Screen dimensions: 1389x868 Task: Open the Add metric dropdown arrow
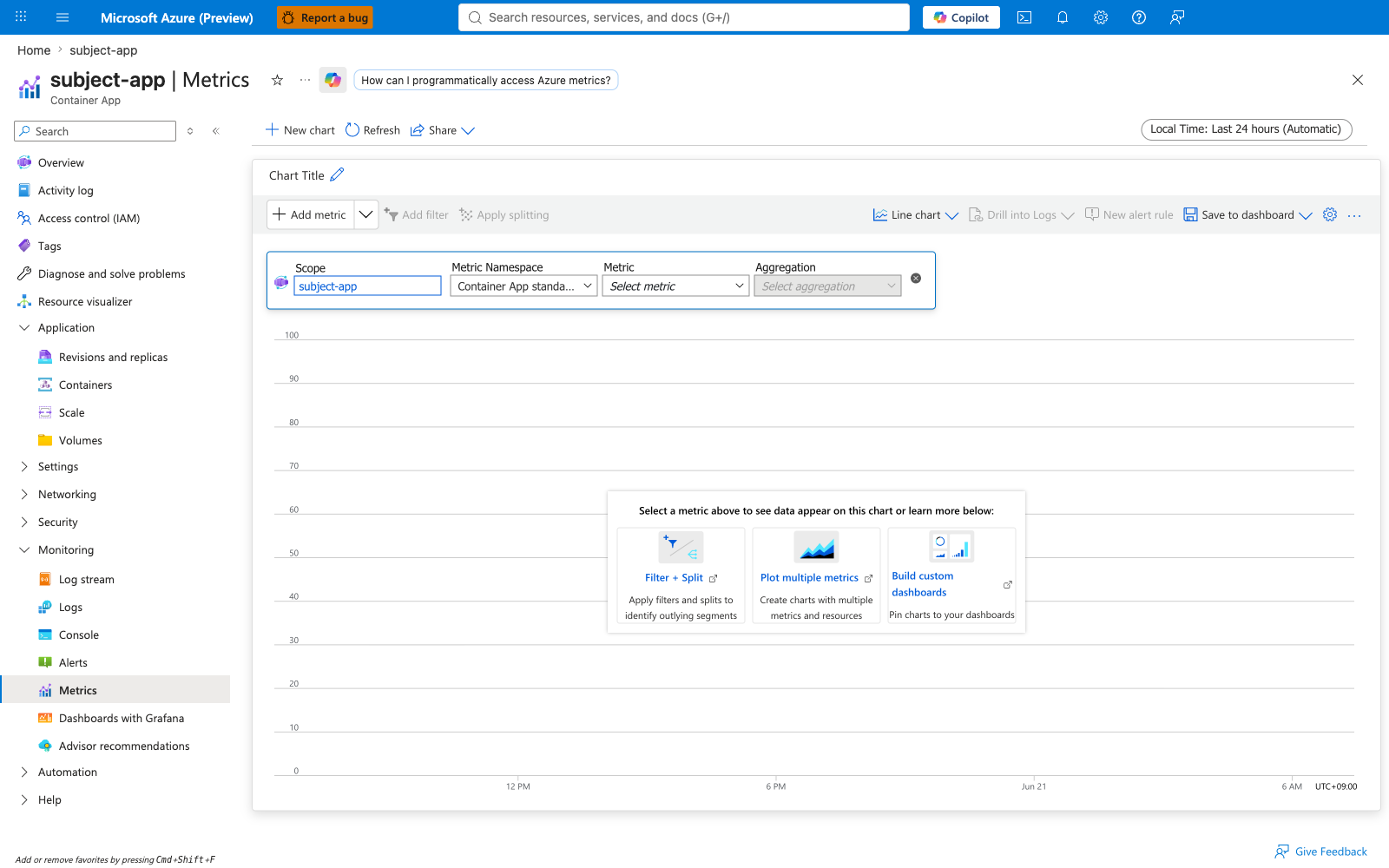pyautogui.click(x=366, y=214)
